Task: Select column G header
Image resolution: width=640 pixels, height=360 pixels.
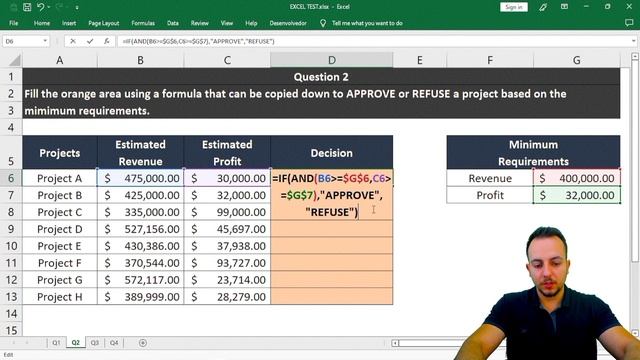Action: 576,60
